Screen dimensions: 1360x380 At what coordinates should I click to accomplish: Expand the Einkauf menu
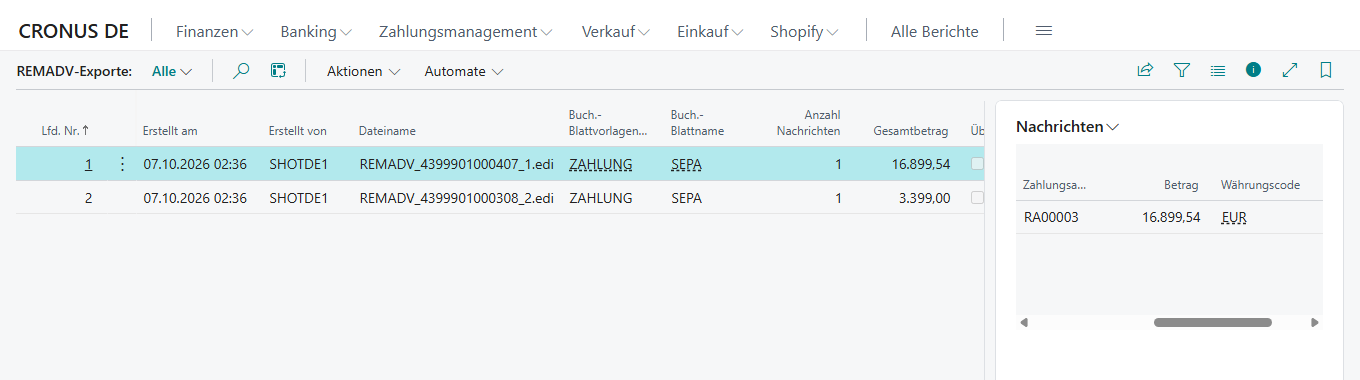710,32
